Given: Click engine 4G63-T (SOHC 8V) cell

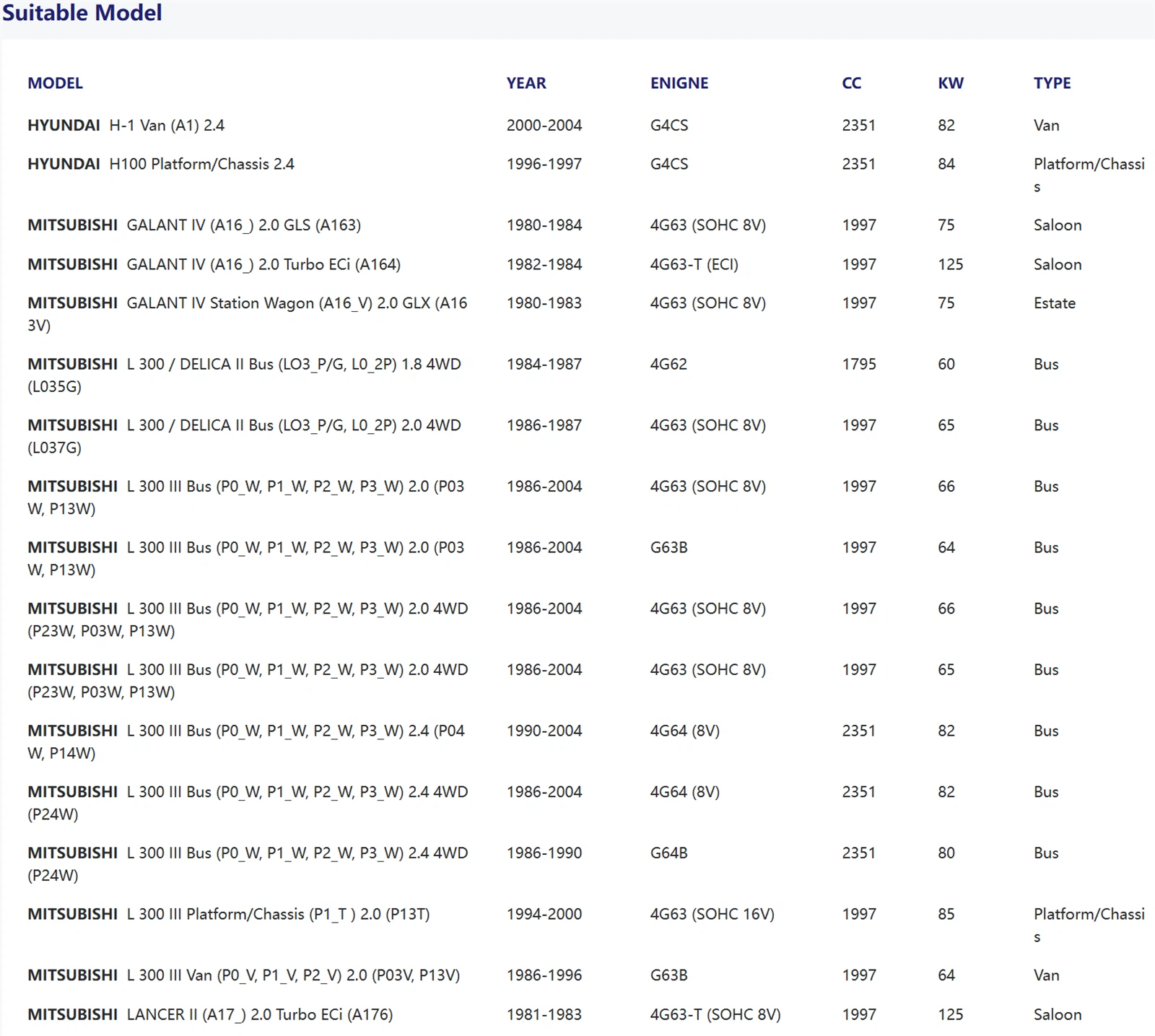Looking at the screenshot, I should [x=715, y=1014].
